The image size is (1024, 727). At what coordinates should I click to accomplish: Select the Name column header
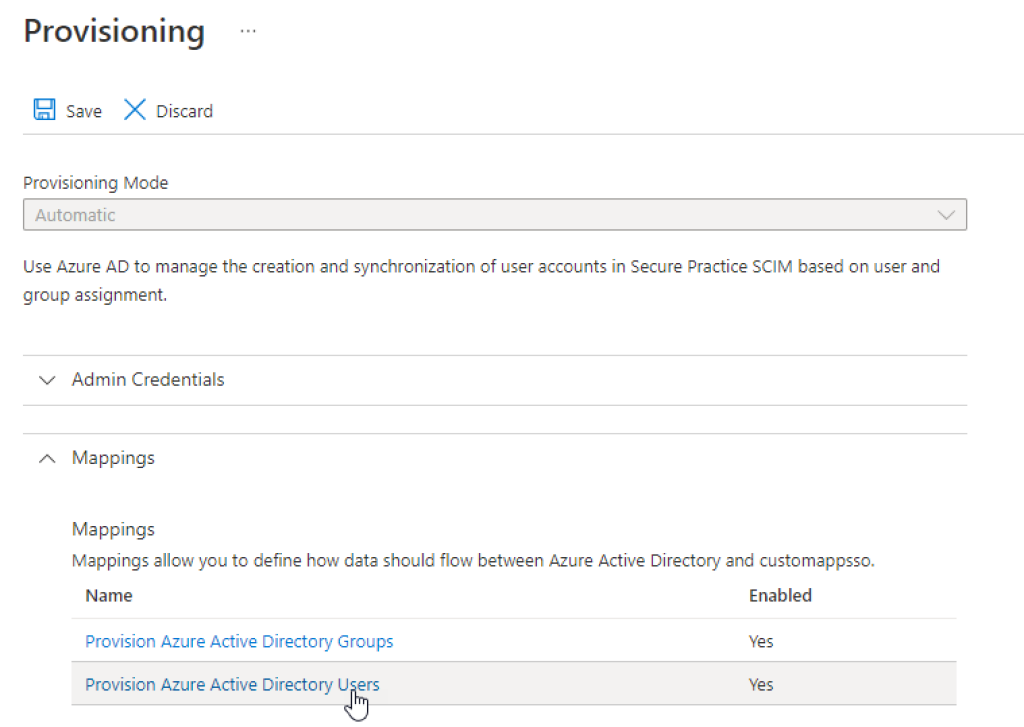pos(108,595)
